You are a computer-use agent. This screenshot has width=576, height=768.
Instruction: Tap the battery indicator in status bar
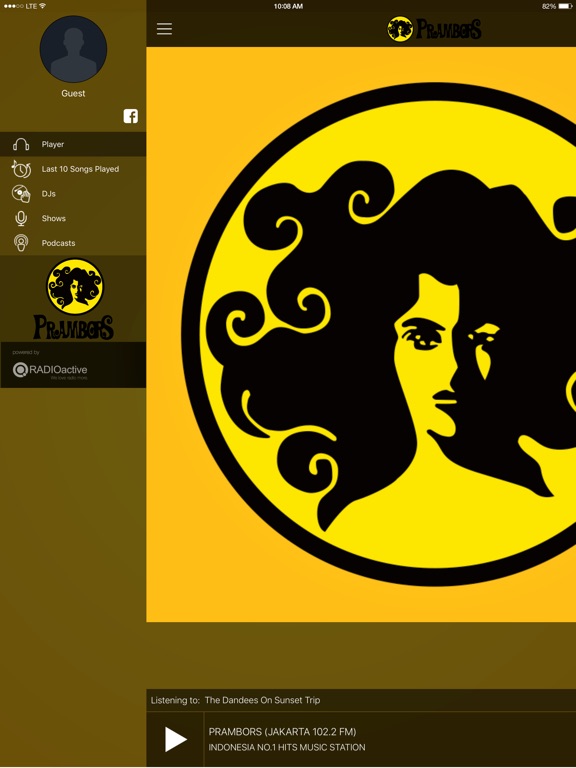(x=565, y=6)
